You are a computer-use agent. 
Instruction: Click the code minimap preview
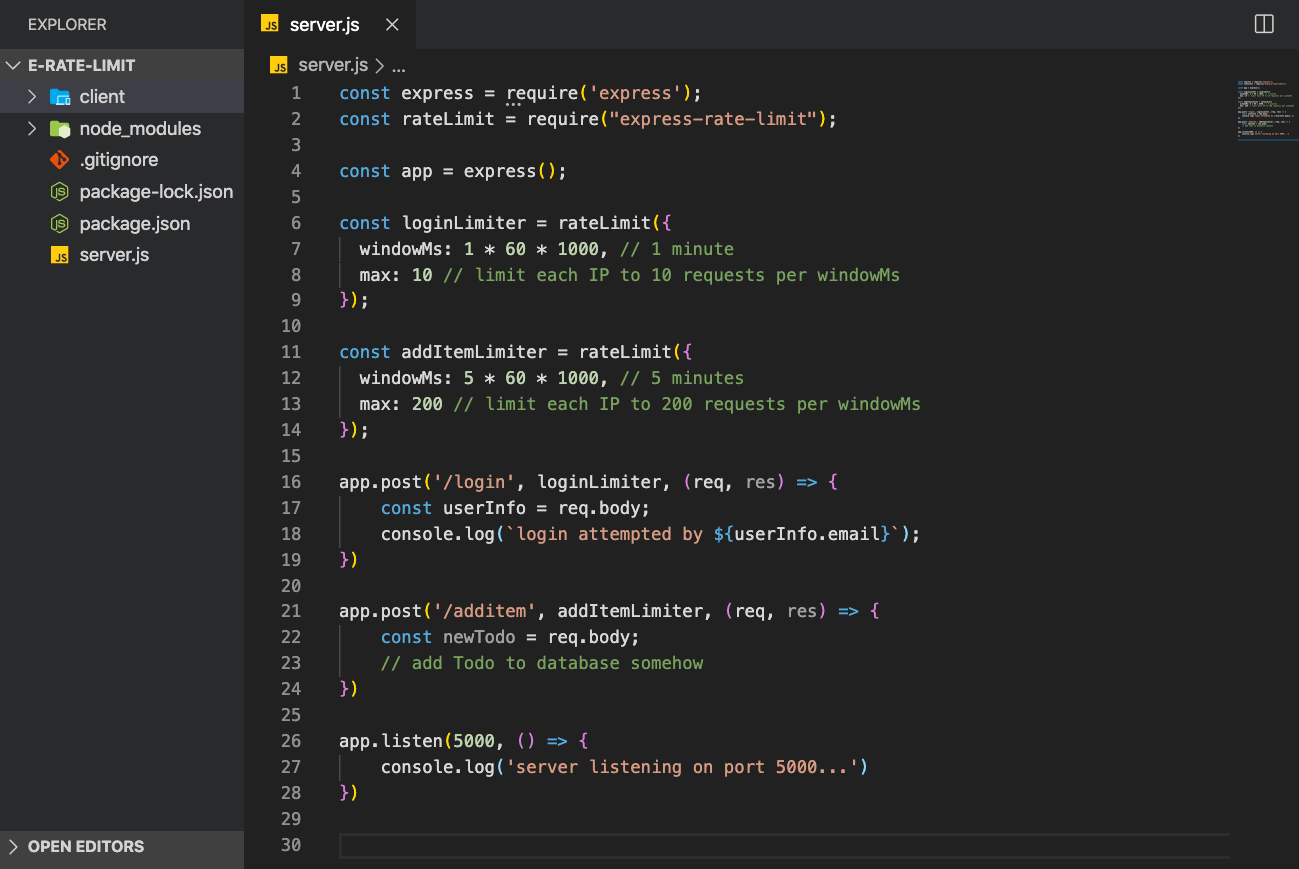[x=1265, y=110]
